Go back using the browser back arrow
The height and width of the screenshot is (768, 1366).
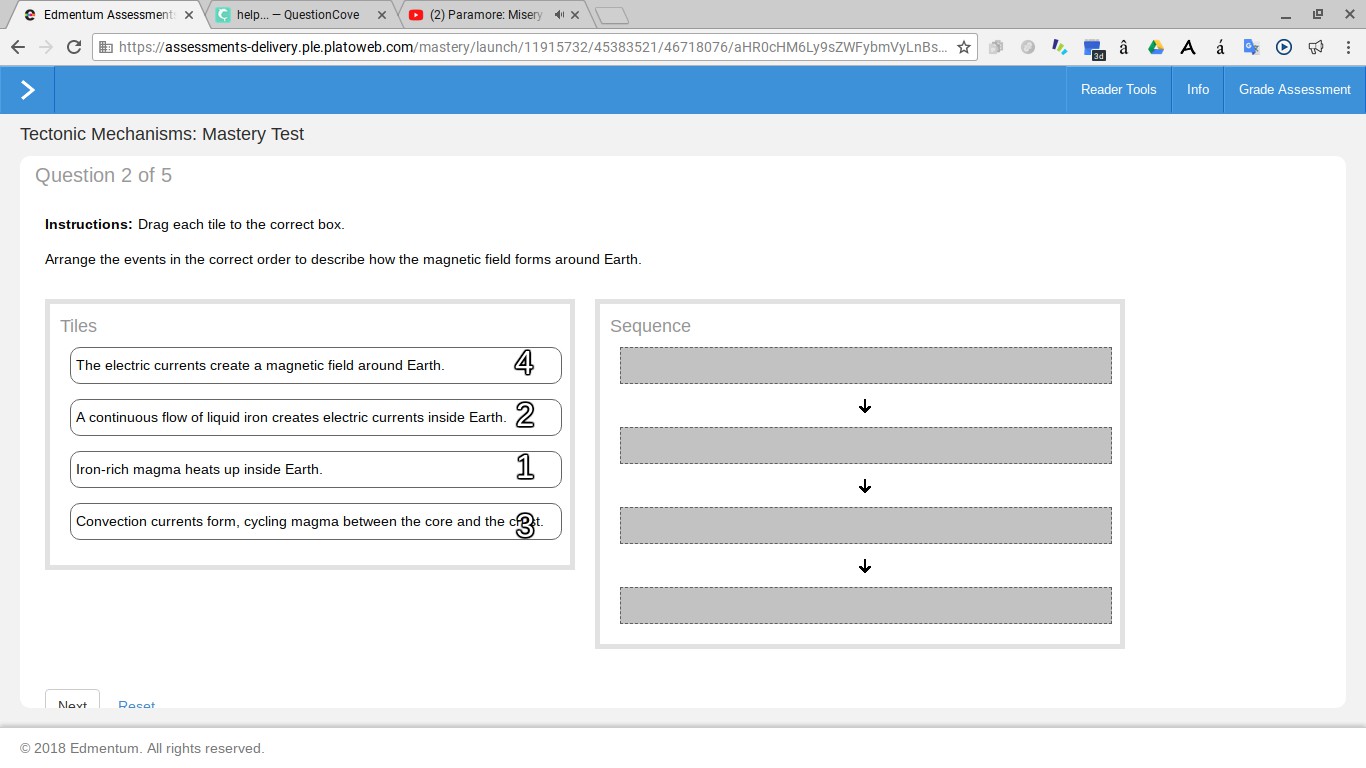click(x=18, y=47)
